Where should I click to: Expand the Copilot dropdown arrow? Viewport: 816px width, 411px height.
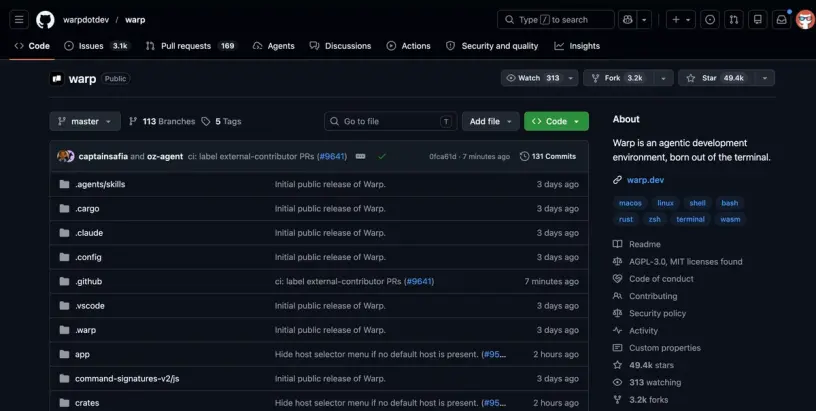click(x=644, y=20)
